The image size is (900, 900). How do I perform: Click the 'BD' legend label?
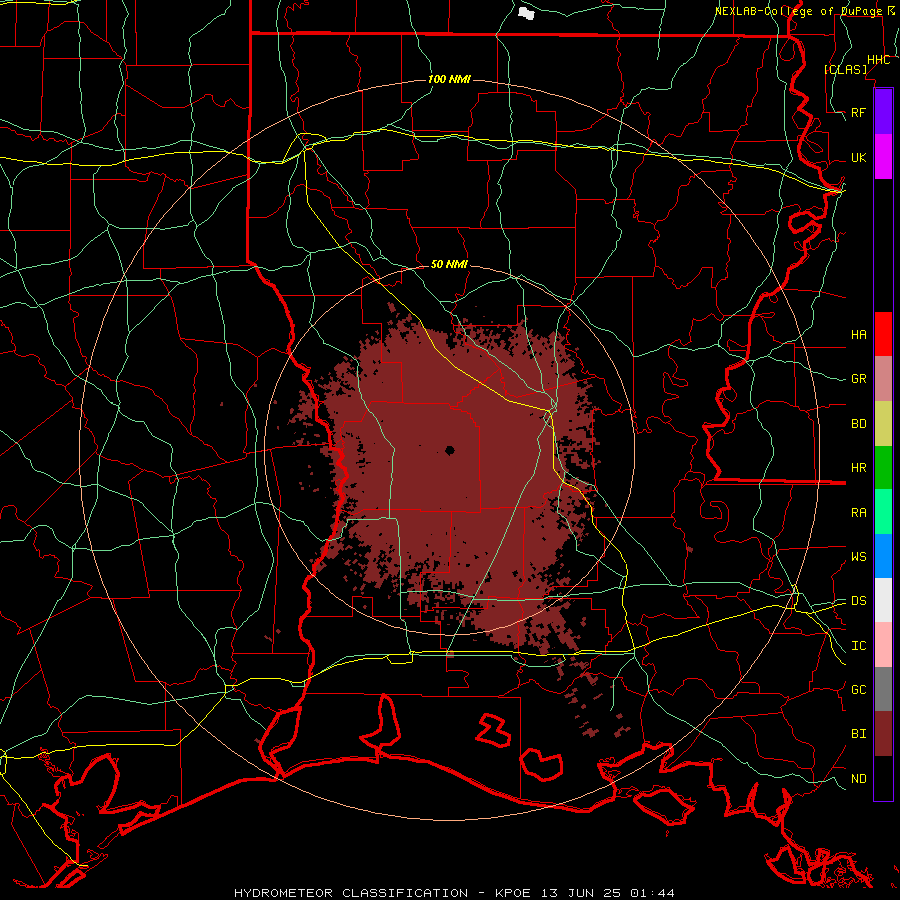[858, 424]
